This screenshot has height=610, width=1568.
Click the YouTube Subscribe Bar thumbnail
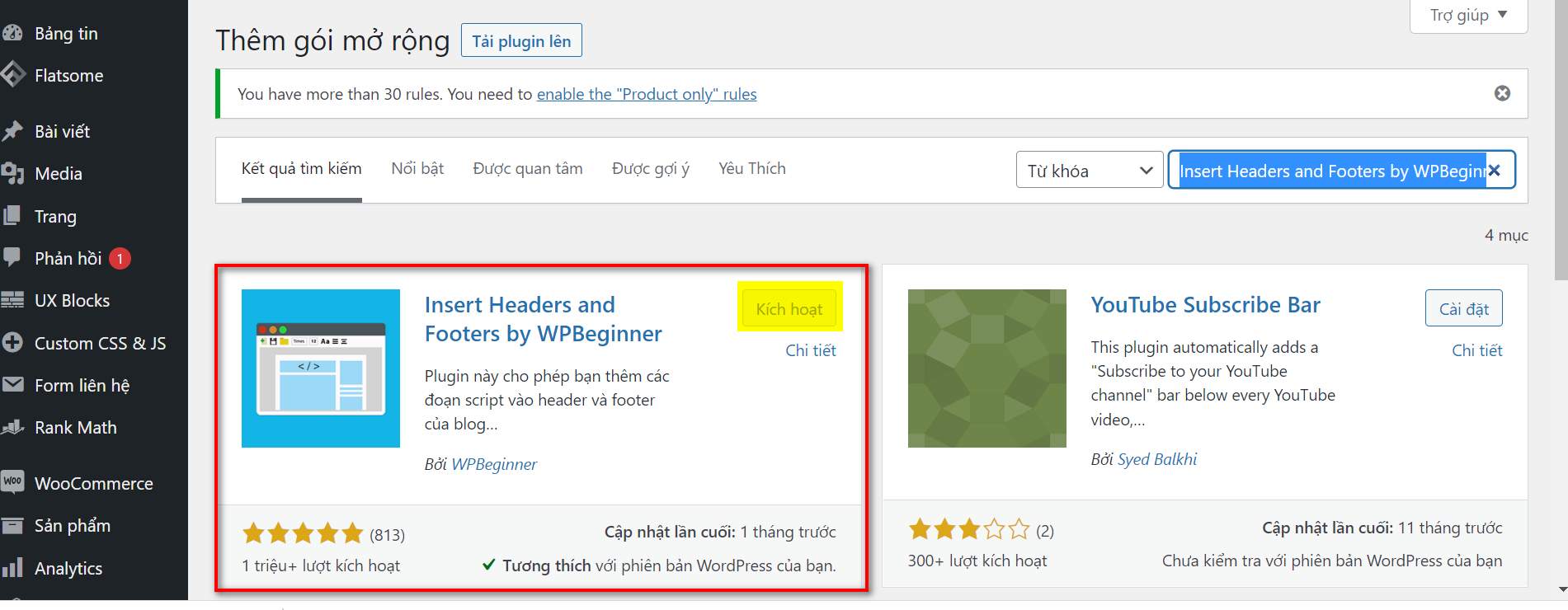tap(987, 368)
